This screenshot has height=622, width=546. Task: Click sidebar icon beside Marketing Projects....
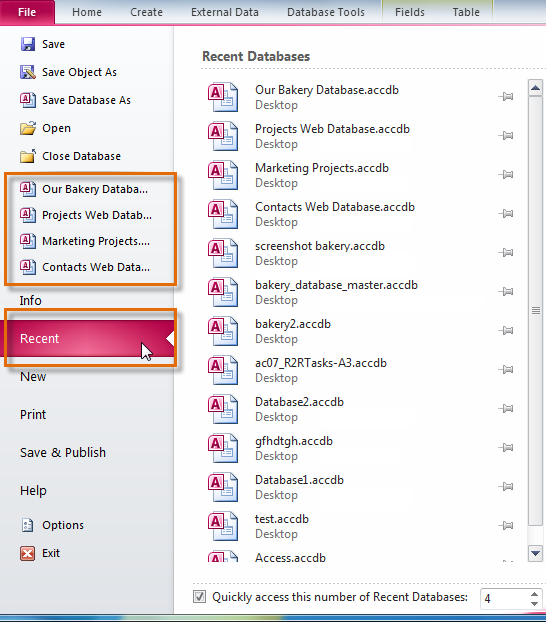28,241
